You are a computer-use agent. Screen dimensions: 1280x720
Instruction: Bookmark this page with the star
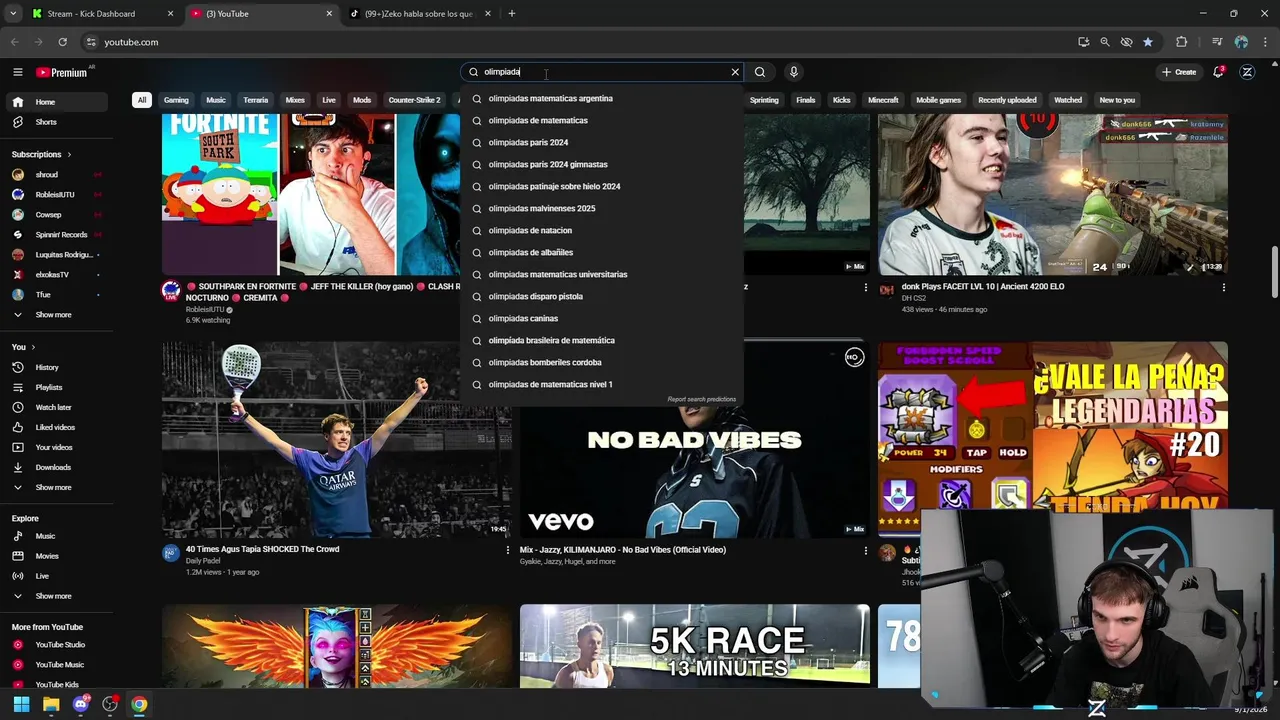(x=1148, y=42)
